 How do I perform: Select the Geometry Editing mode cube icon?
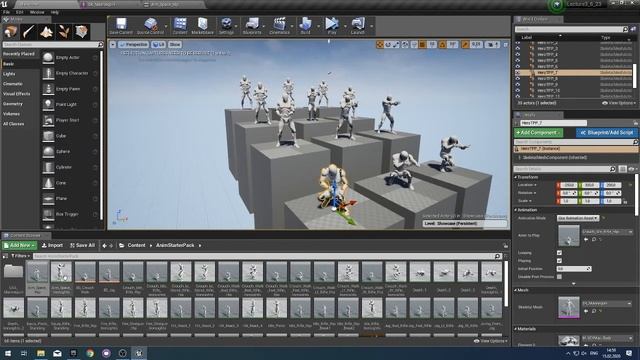tap(81, 32)
